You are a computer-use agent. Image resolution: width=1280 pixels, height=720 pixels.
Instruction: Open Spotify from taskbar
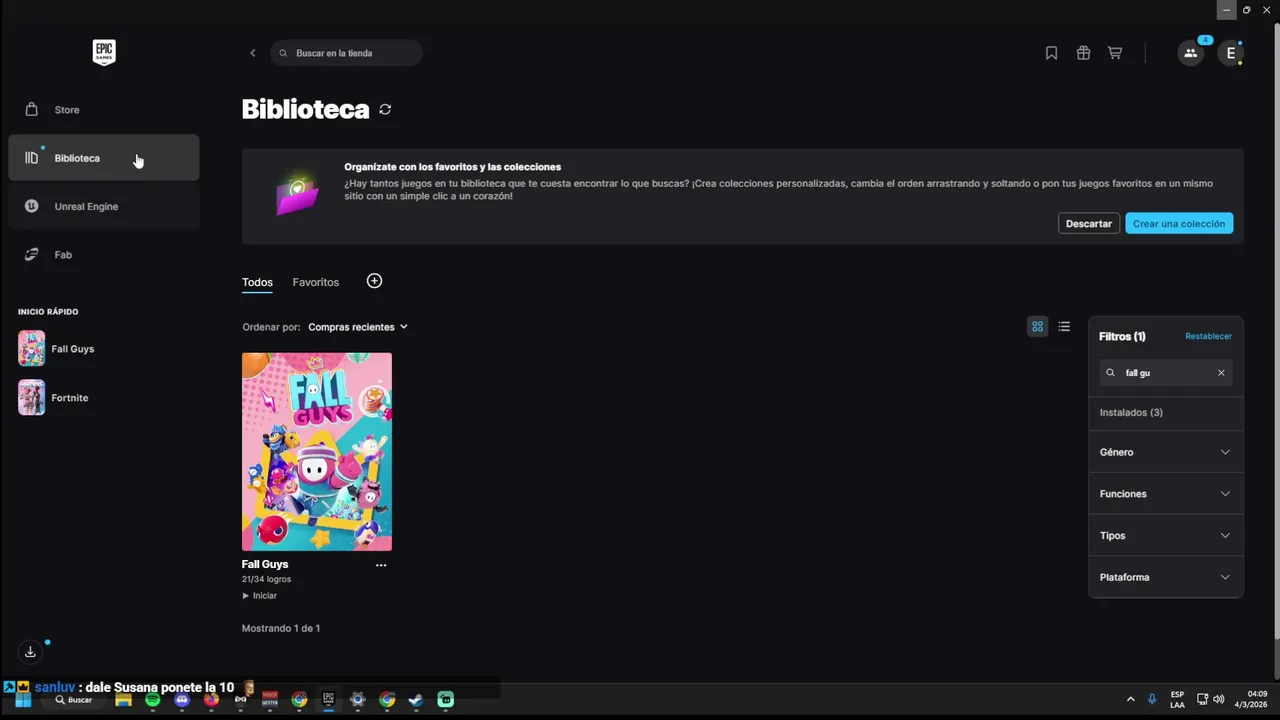[152, 700]
